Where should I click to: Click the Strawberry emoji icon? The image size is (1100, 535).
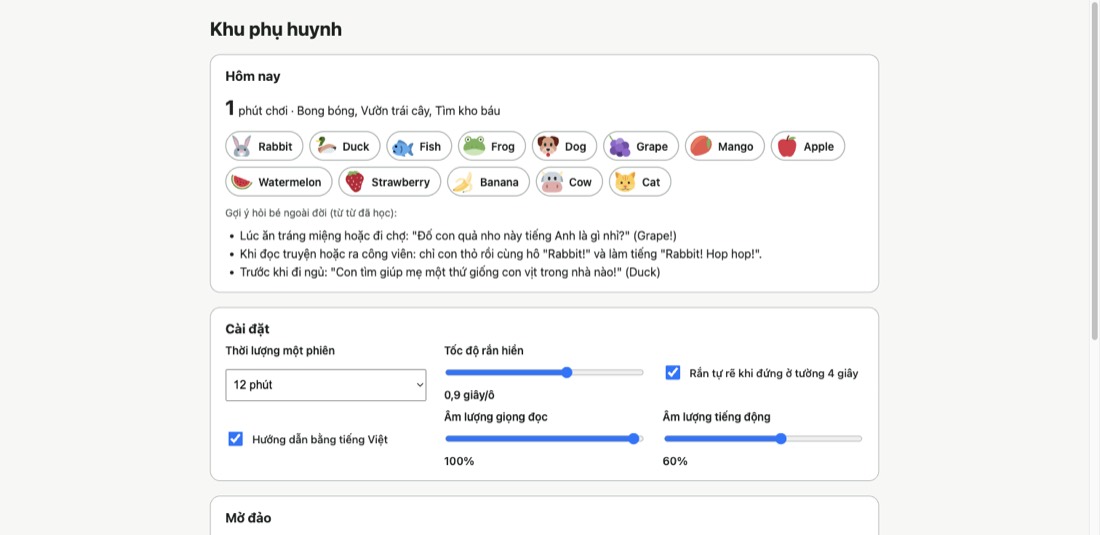point(355,182)
